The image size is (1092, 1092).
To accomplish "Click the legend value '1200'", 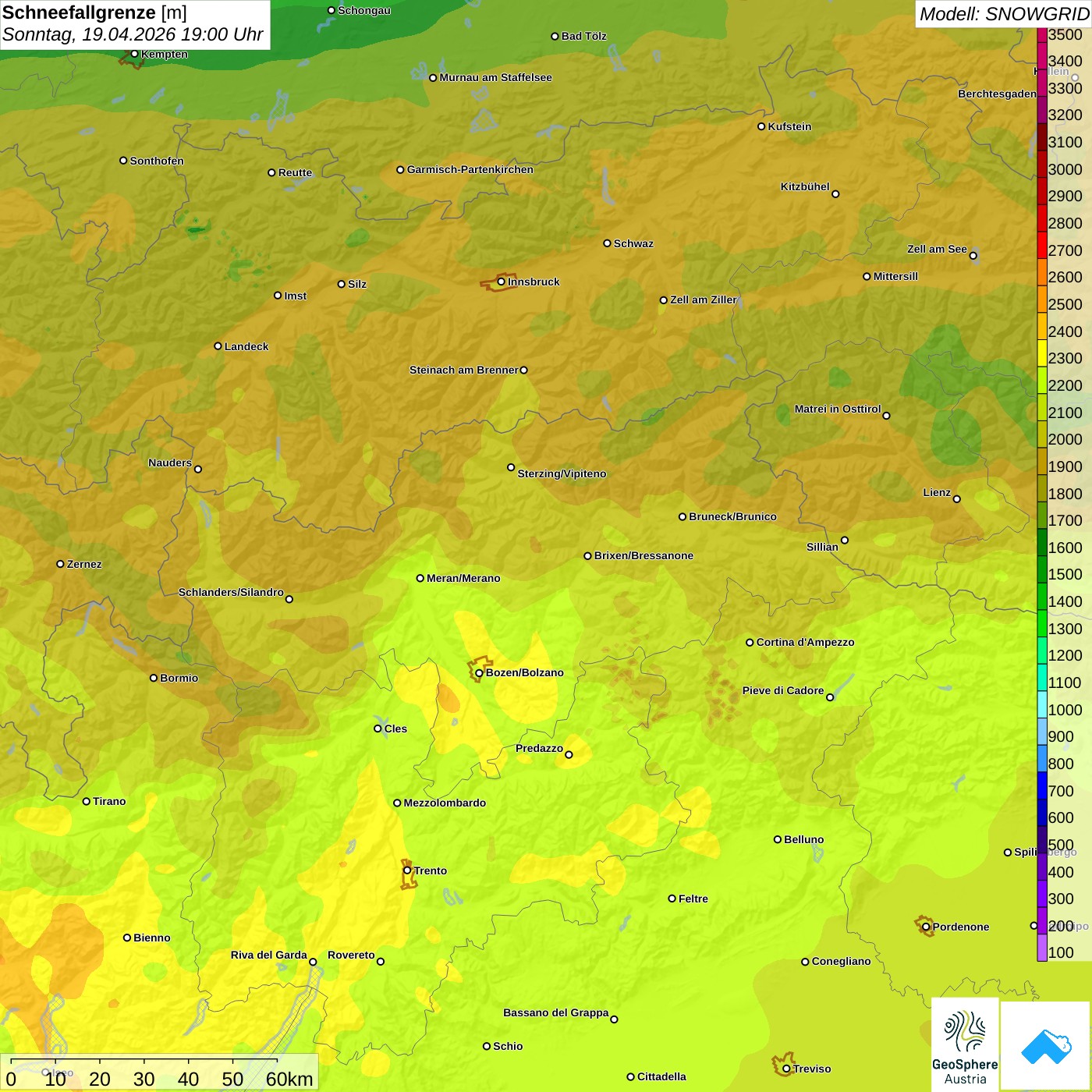I will point(1065,655).
